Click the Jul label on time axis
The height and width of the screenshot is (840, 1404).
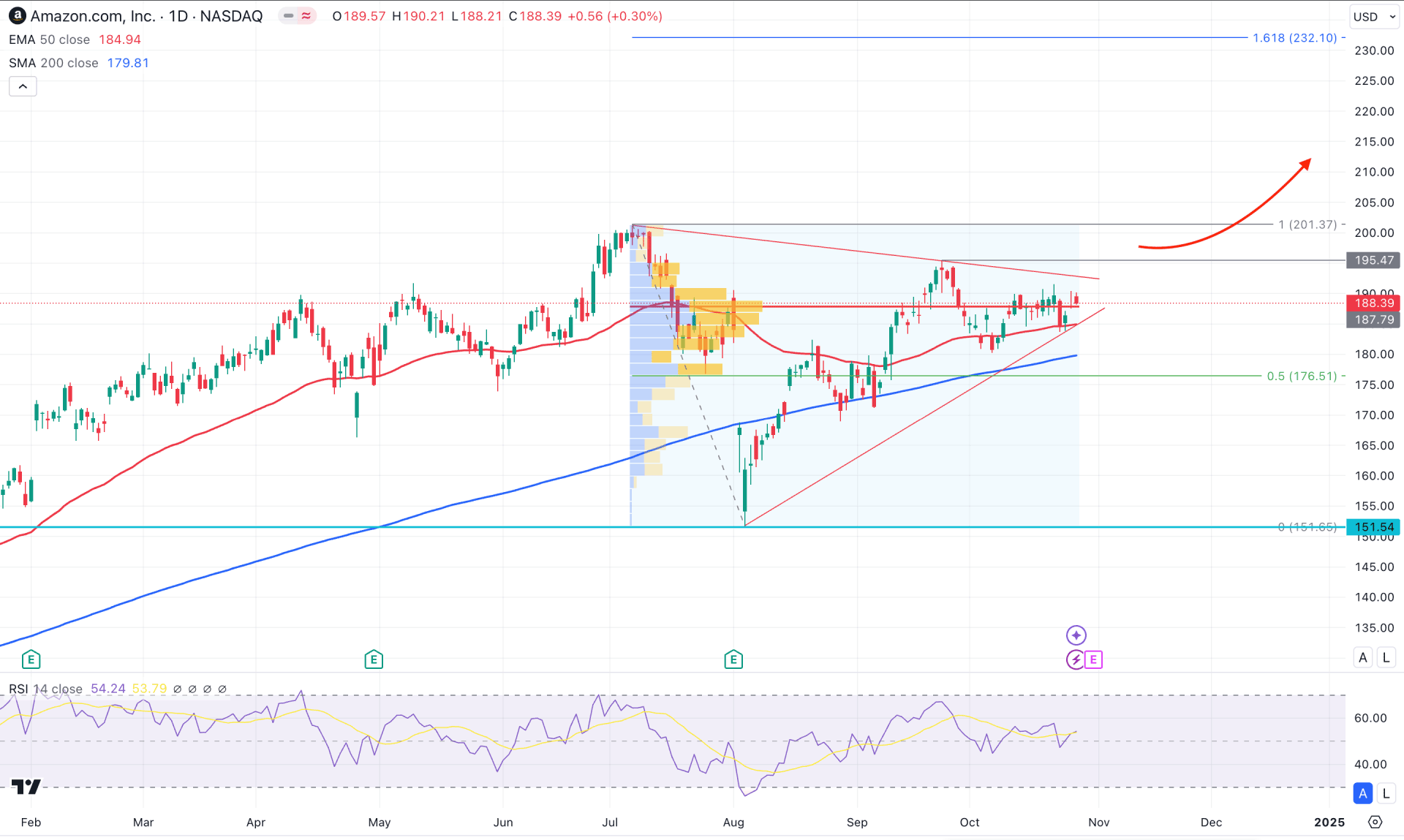pyautogui.click(x=610, y=822)
